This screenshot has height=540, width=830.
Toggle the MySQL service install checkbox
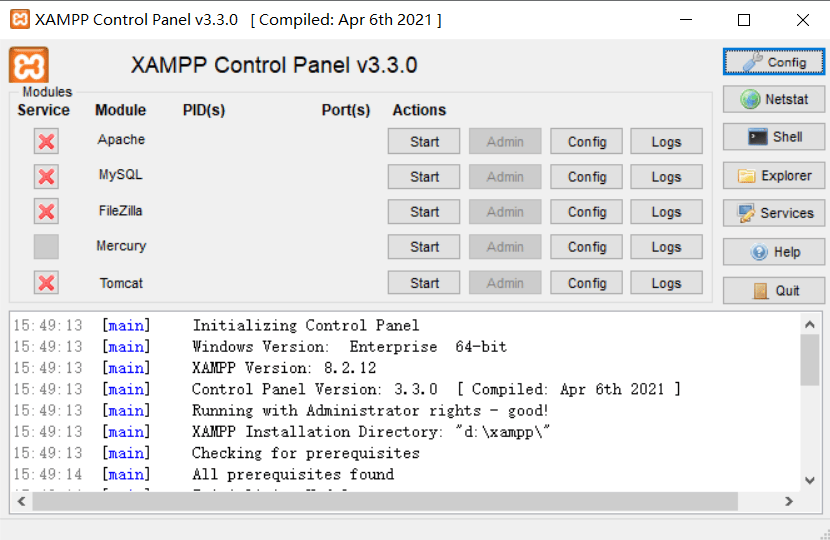point(46,177)
